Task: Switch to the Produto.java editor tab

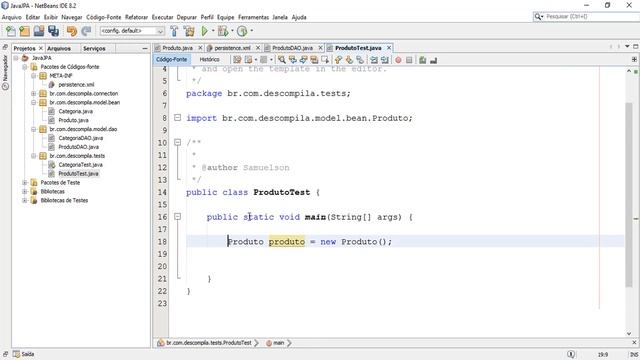Action: tap(177, 48)
